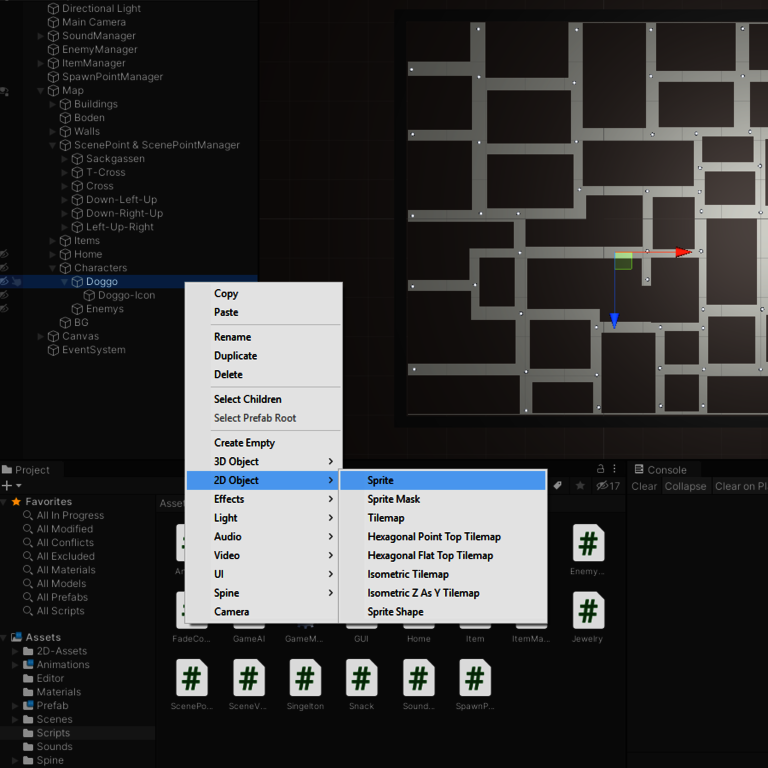Open Project panel three-dot options menu

coord(614,469)
